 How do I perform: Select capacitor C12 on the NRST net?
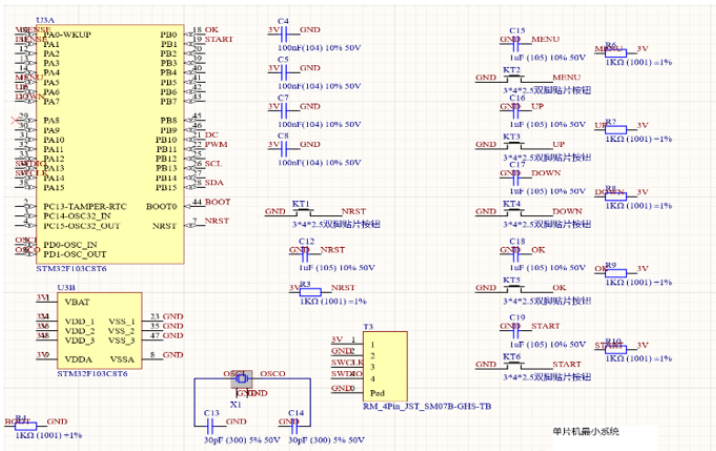point(305,255)
